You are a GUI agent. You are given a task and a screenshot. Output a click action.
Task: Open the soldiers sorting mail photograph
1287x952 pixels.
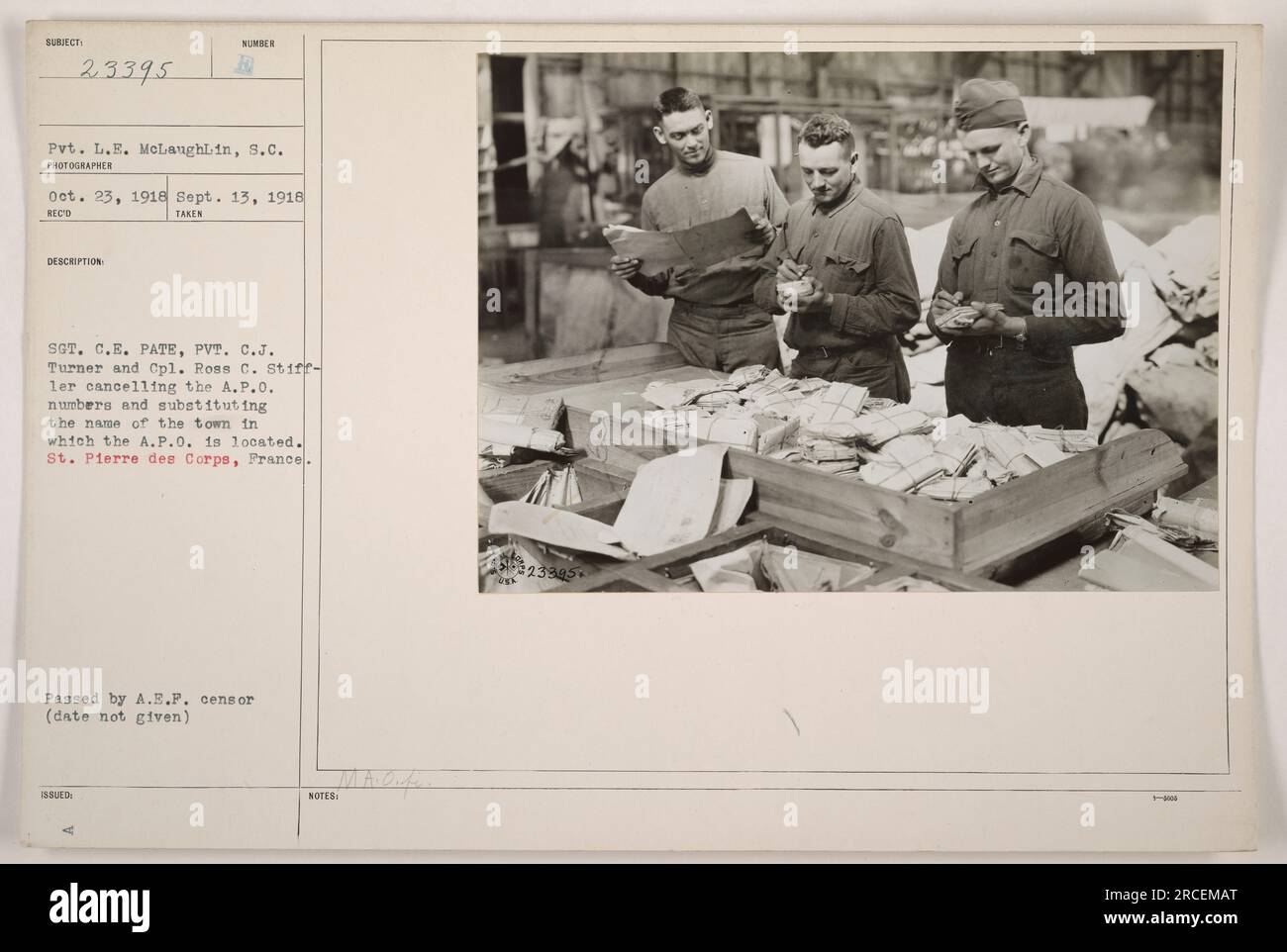pyautogui.click(x=849, y=322)
